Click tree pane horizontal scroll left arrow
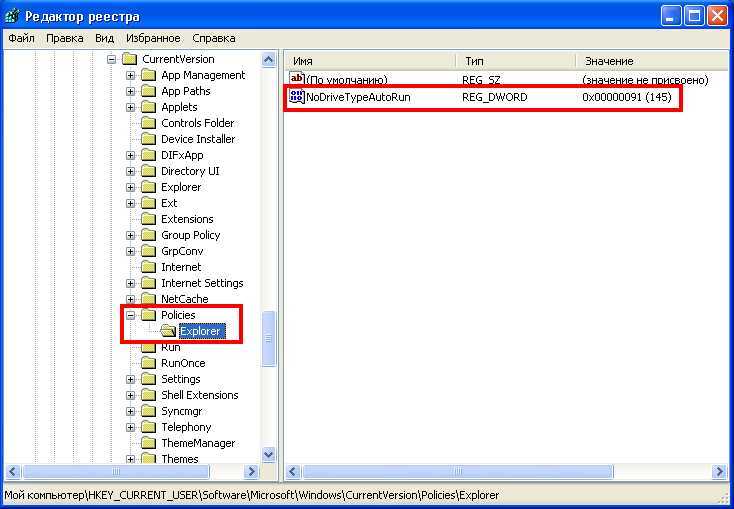This screenshot has width=734, height=509. [13, 471]
